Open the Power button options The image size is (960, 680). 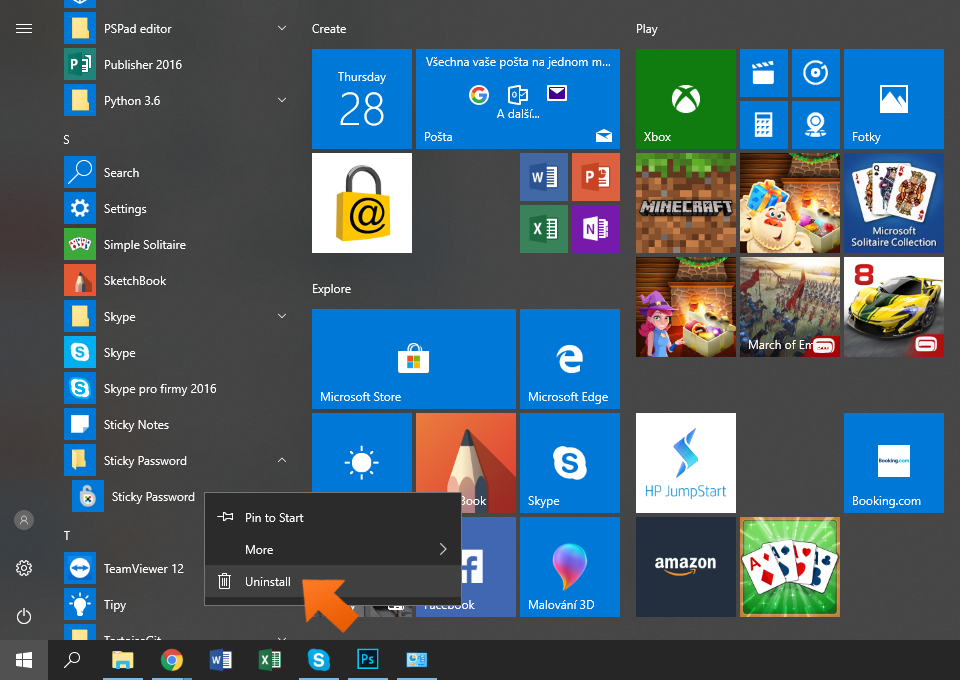point(24,616)
